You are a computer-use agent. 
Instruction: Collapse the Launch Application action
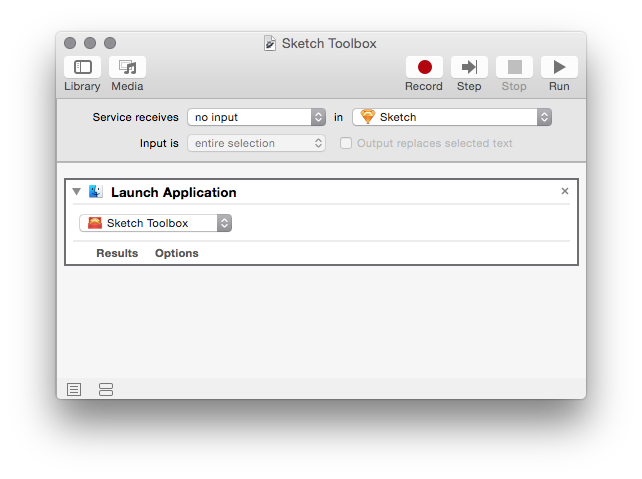coord(77,192)
